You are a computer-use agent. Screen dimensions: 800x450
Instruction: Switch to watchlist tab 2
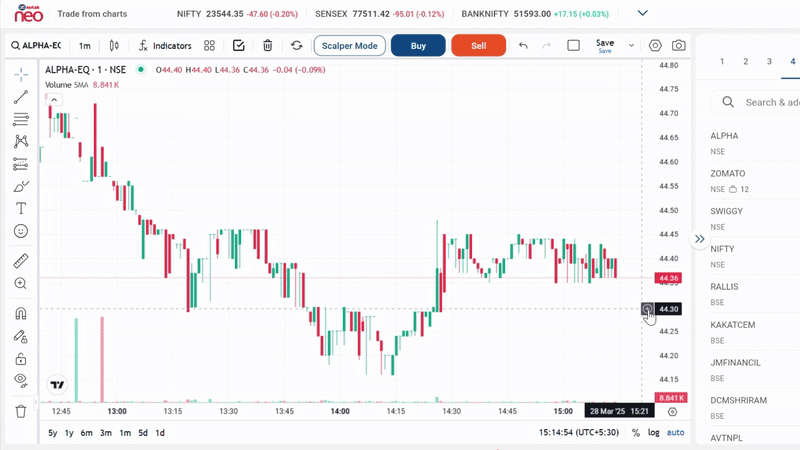click(x=745, y=62)
